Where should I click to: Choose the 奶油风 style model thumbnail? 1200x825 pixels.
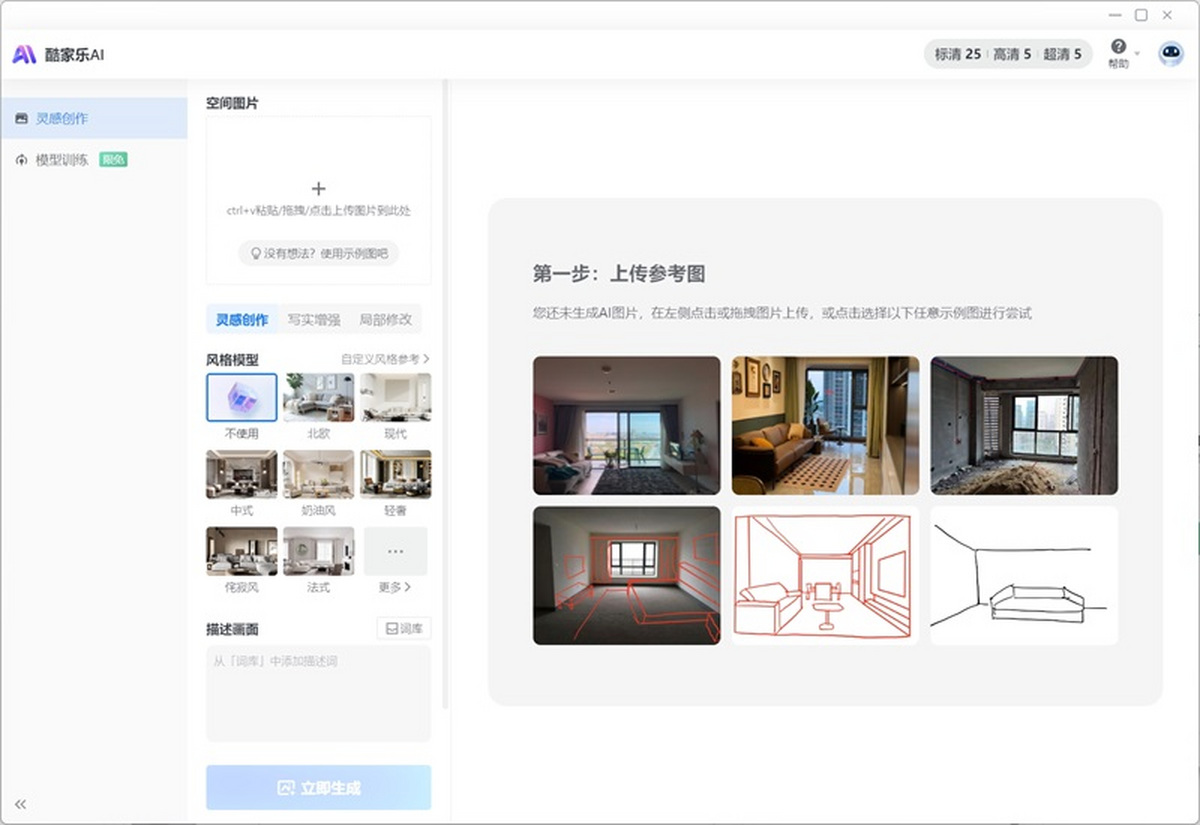[318, 474]
